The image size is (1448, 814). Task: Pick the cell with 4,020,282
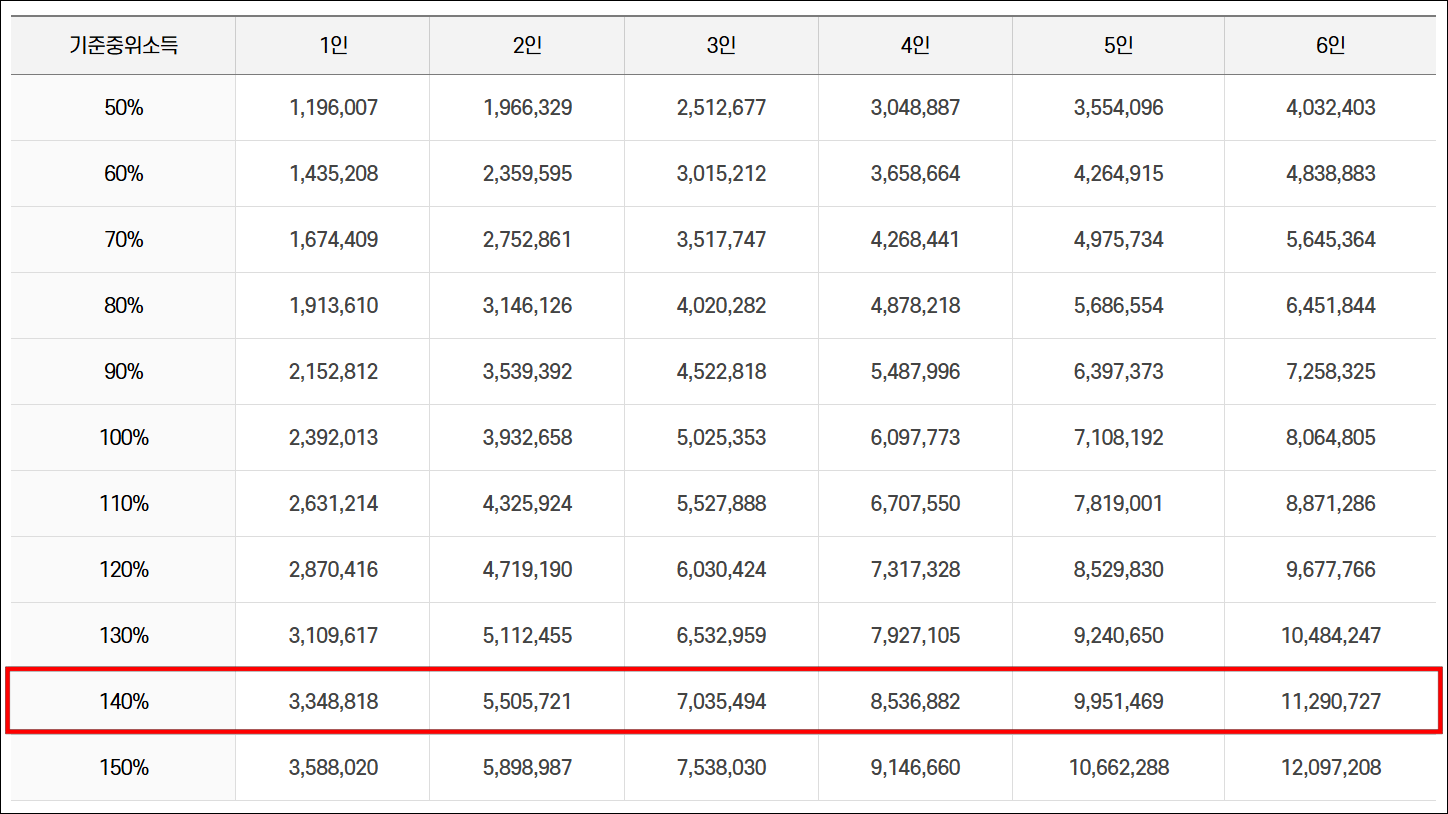click(x=722, y=306)
